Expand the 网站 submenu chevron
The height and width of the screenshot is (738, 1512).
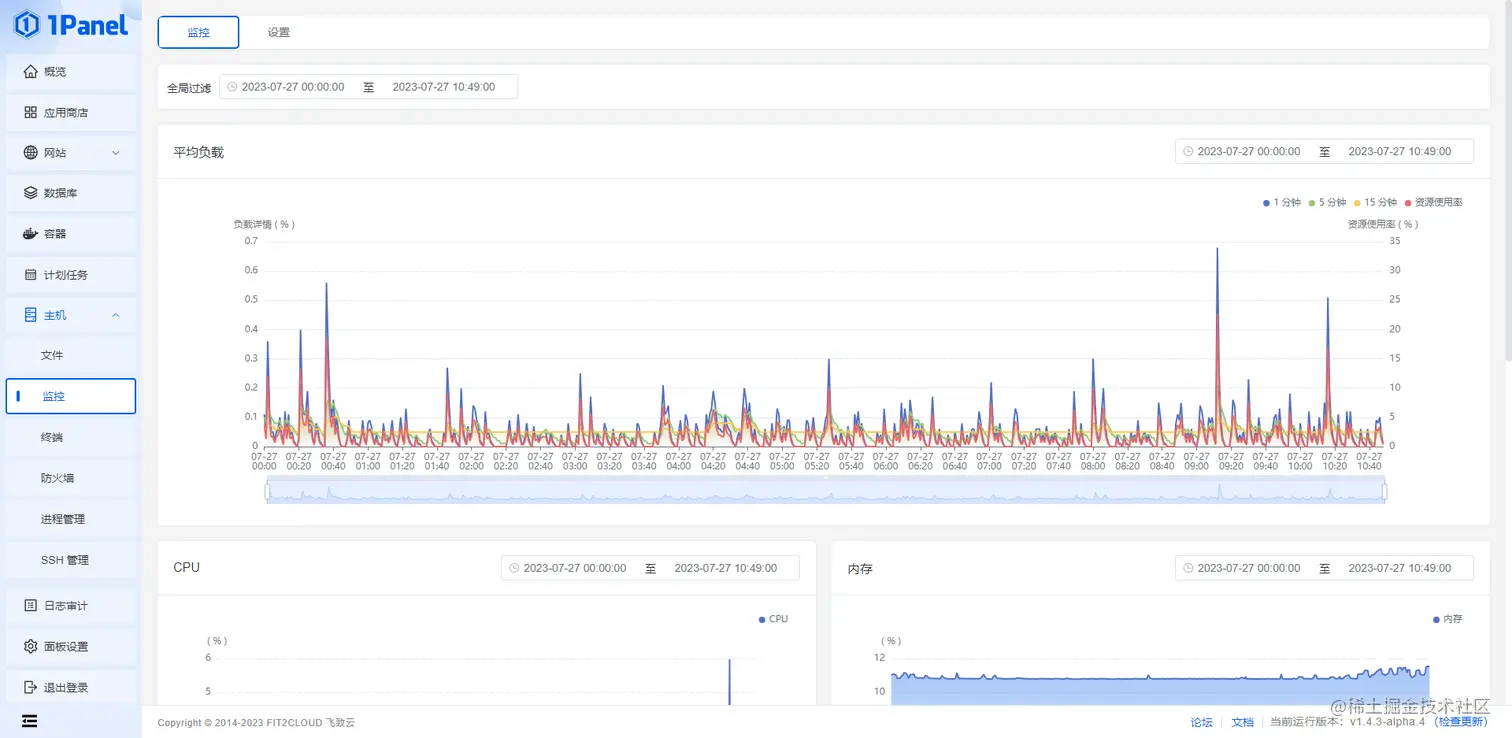[115, 153]
